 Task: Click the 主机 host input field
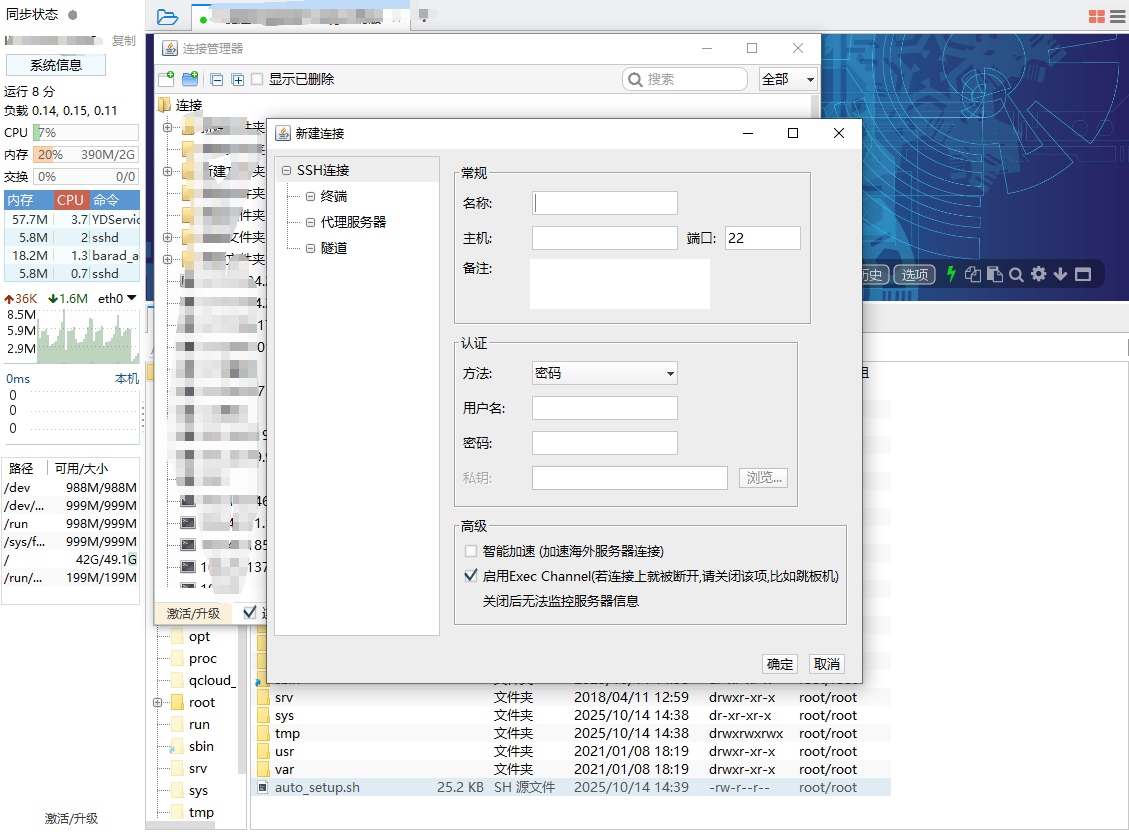(x=604, y=238)
